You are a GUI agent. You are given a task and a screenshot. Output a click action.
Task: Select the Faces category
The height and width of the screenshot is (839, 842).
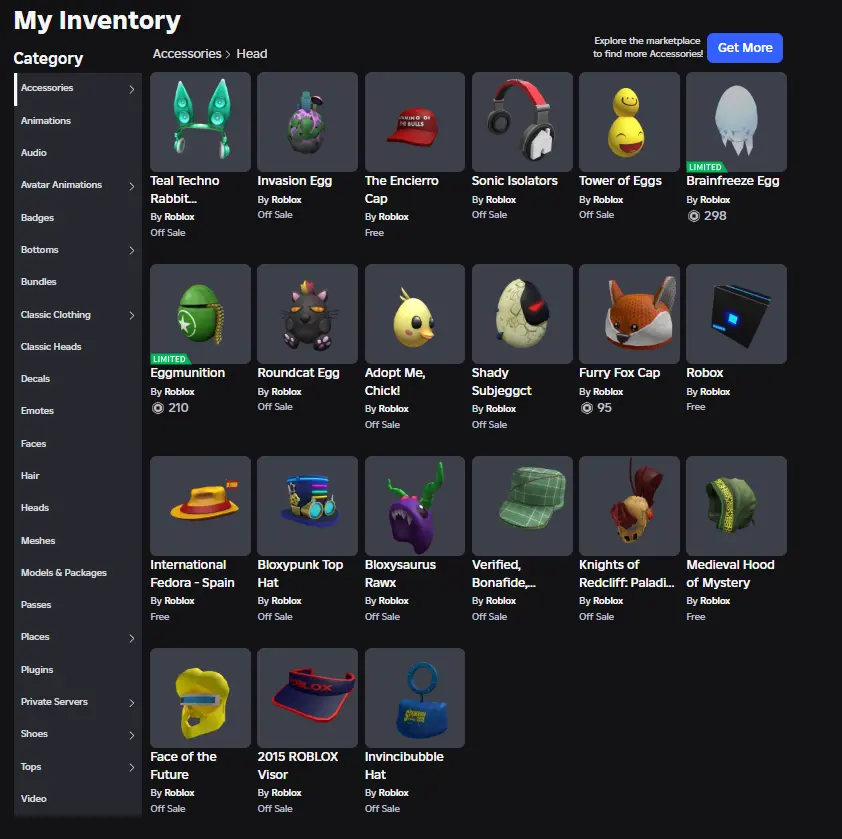78,444
